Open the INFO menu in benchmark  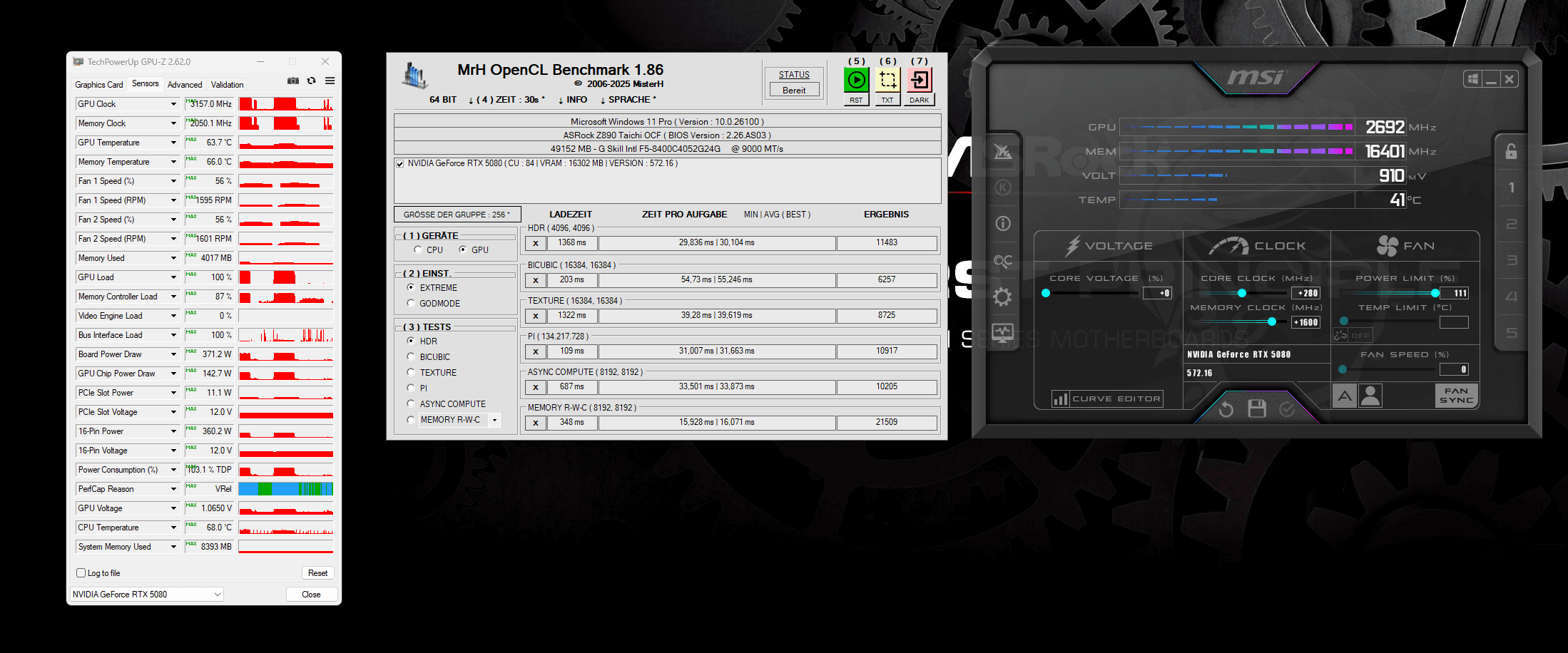pyautogui.click(x=573, y=100)
